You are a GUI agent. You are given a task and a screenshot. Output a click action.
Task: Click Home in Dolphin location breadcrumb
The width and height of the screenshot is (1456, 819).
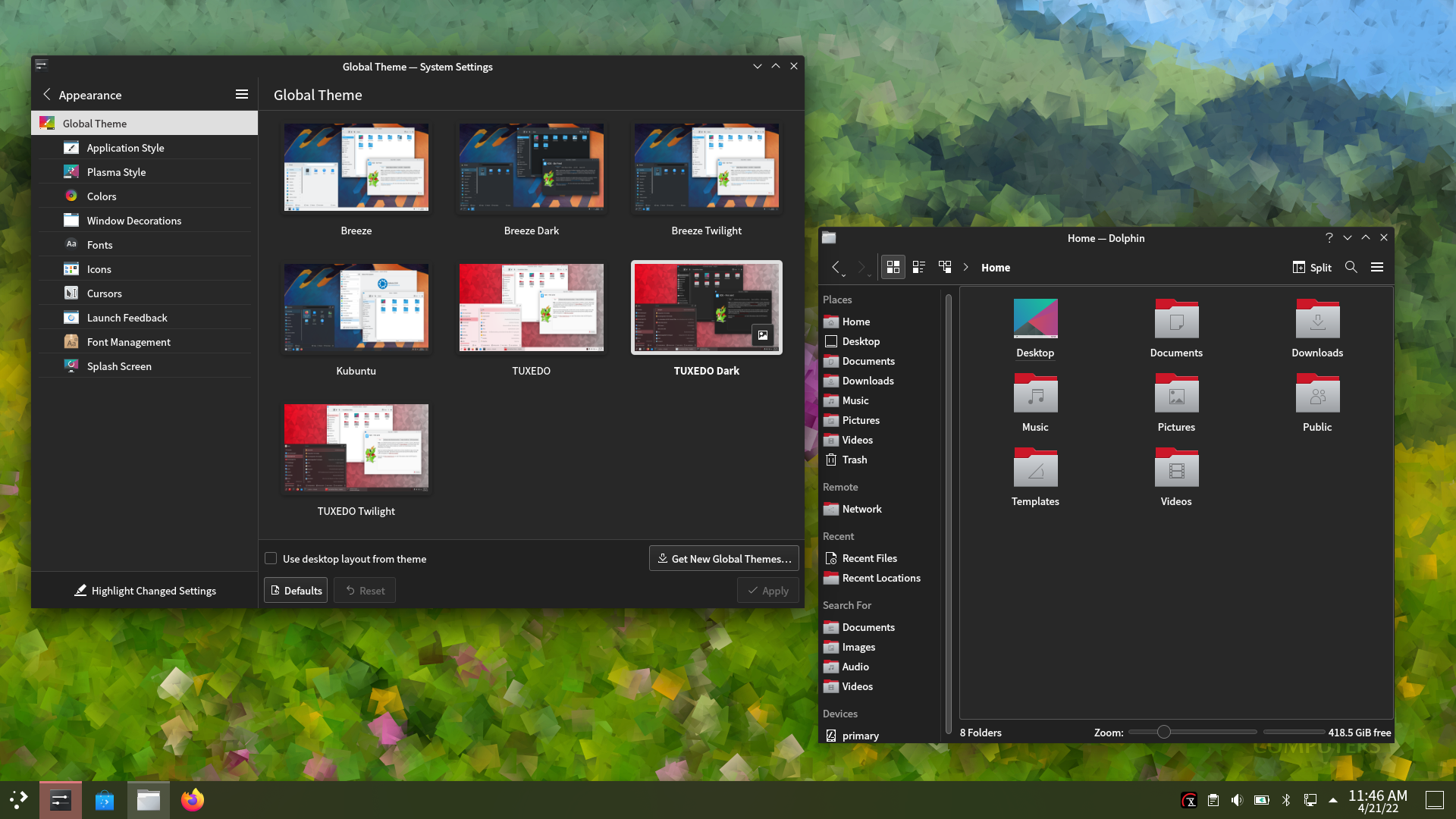tap(995, 267)
